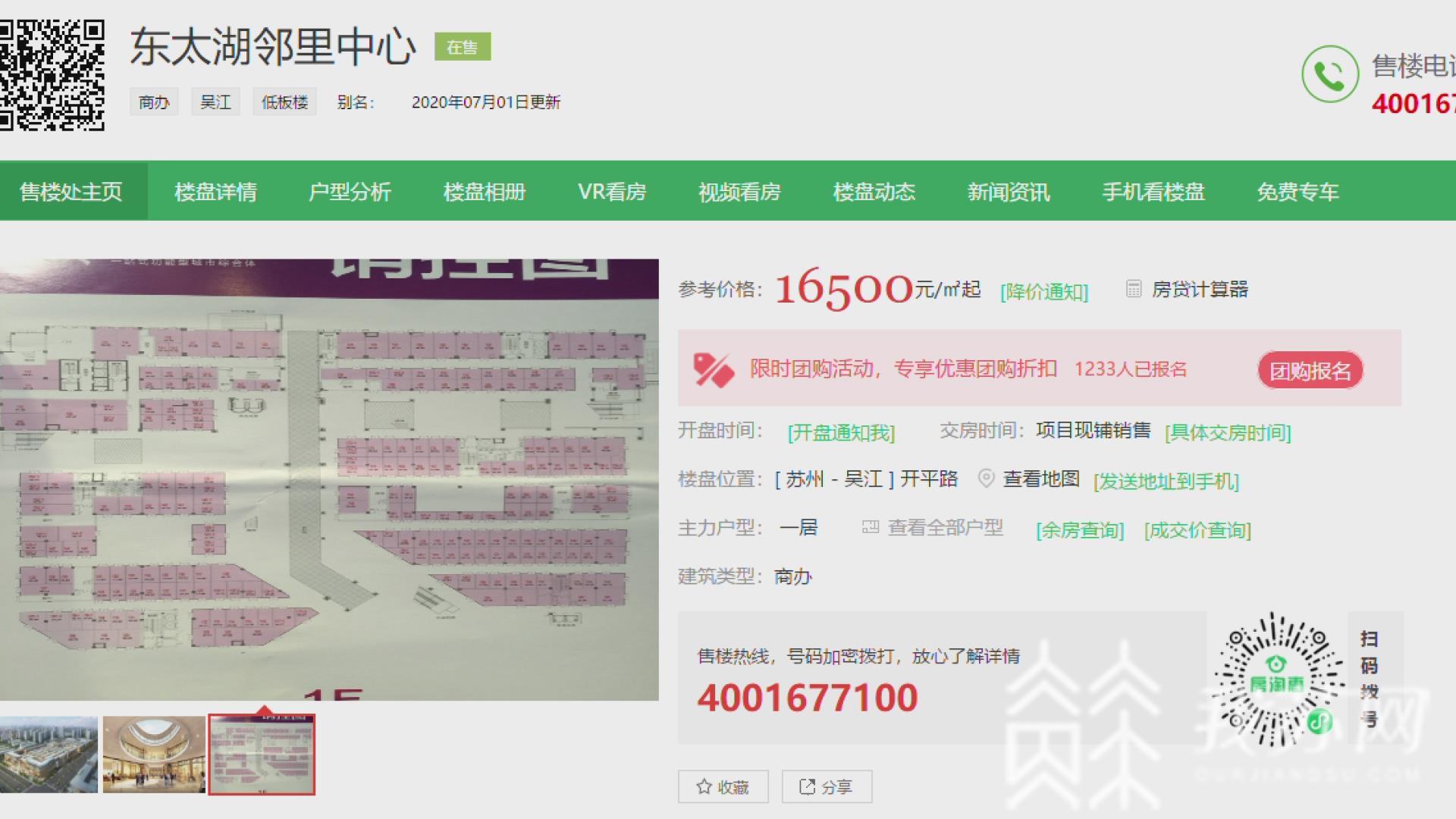This screenshot has width=1456, height=819.
Task: Open the 手机看楼盘 tab
Action: pyautogui.click(x=1153, y=192)
